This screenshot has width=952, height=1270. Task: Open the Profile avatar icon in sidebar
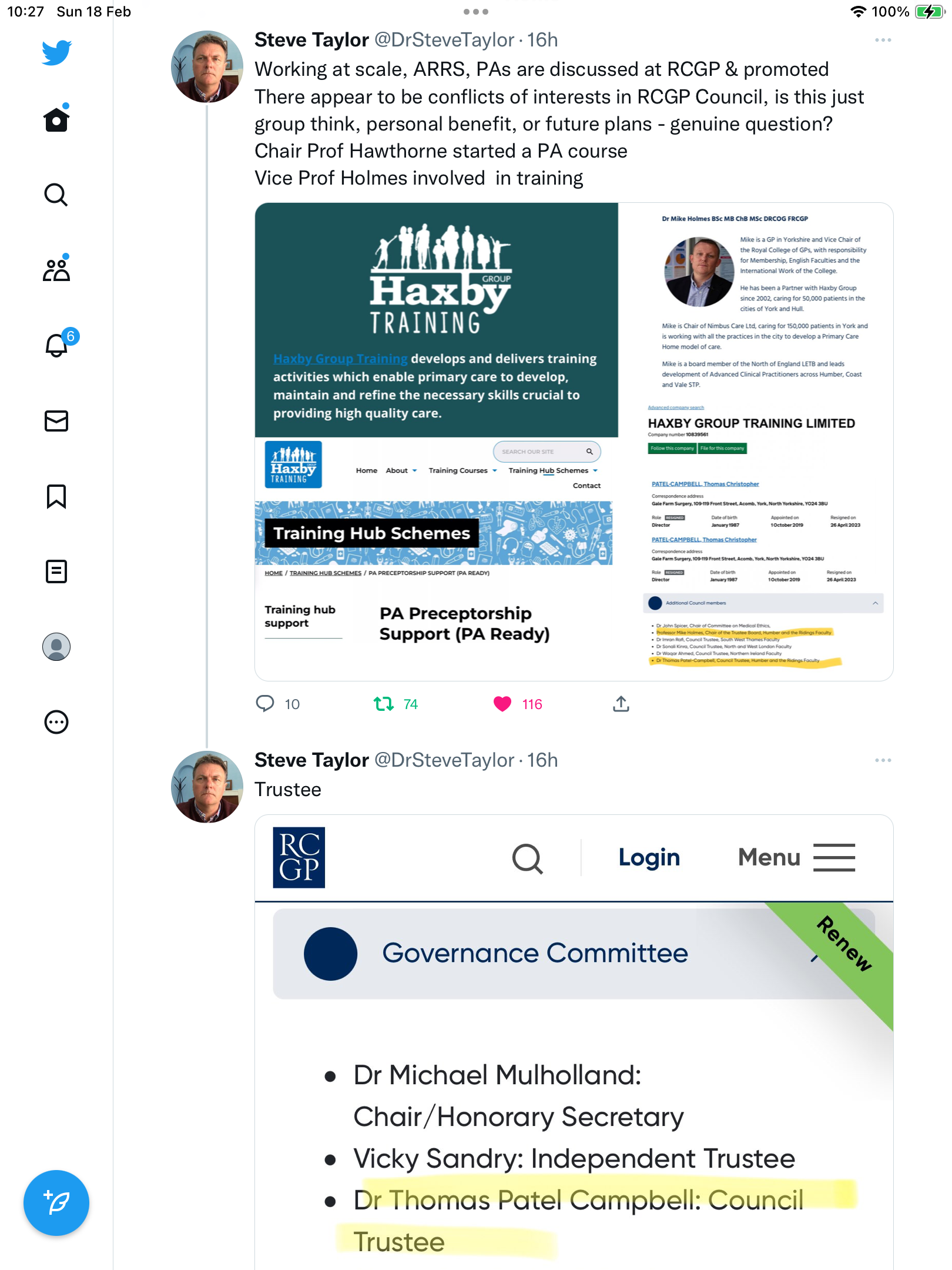(56, 646)
